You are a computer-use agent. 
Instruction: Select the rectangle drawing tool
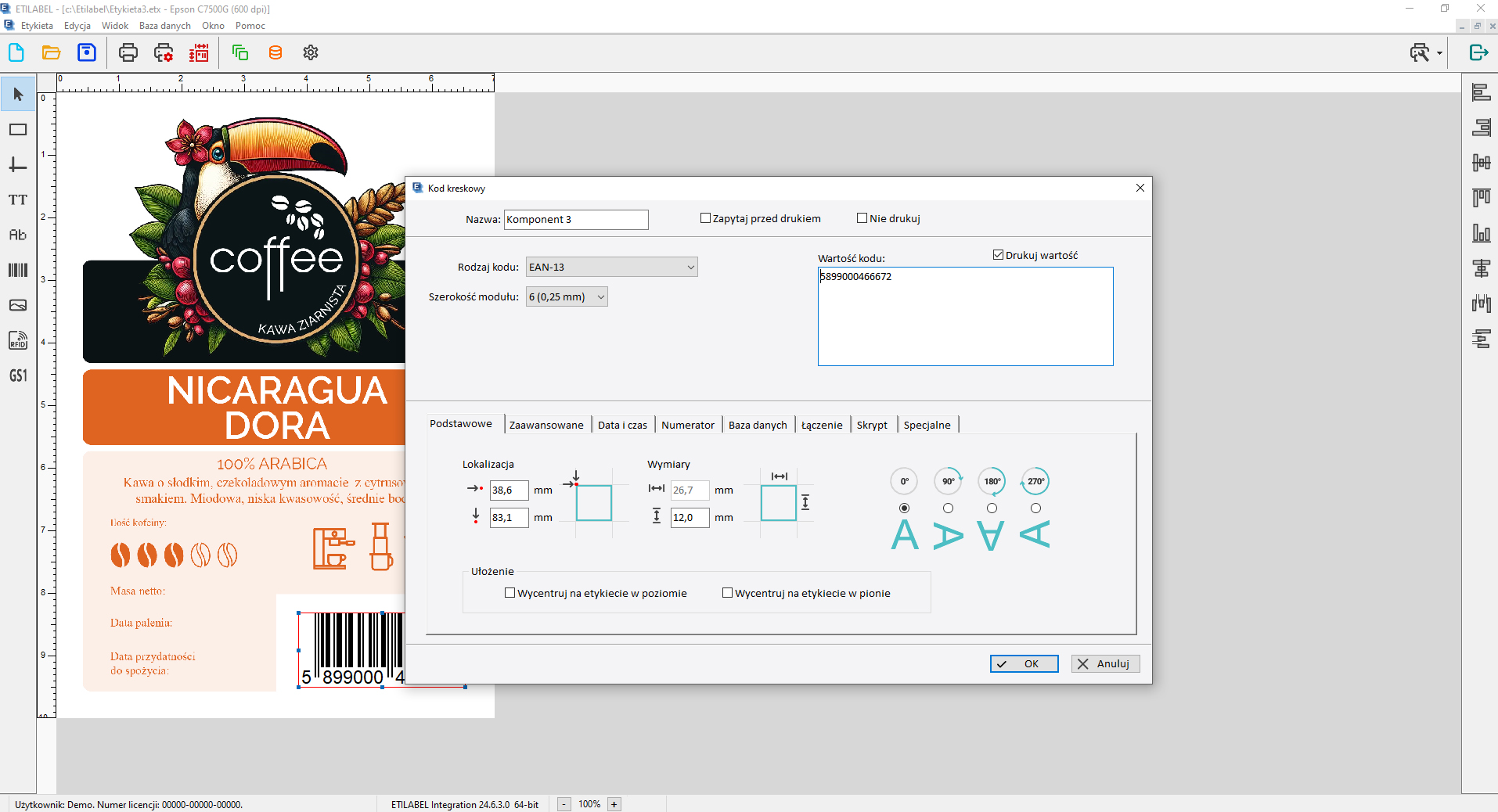[17, 130]
